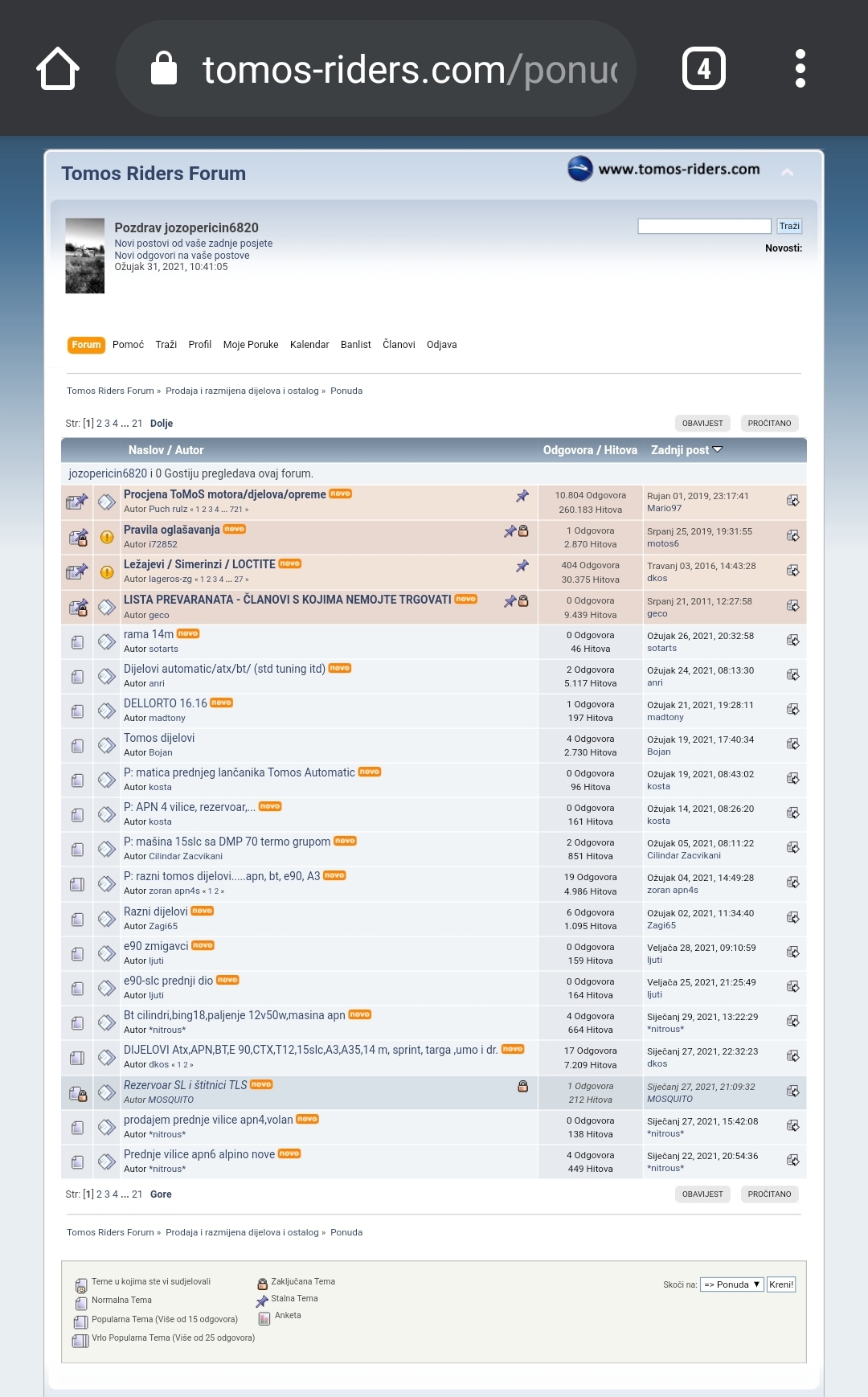Screen dimensions: 868x1397
Task: Click last post icon in e90 zmigavci row
Action: point(792,952)
